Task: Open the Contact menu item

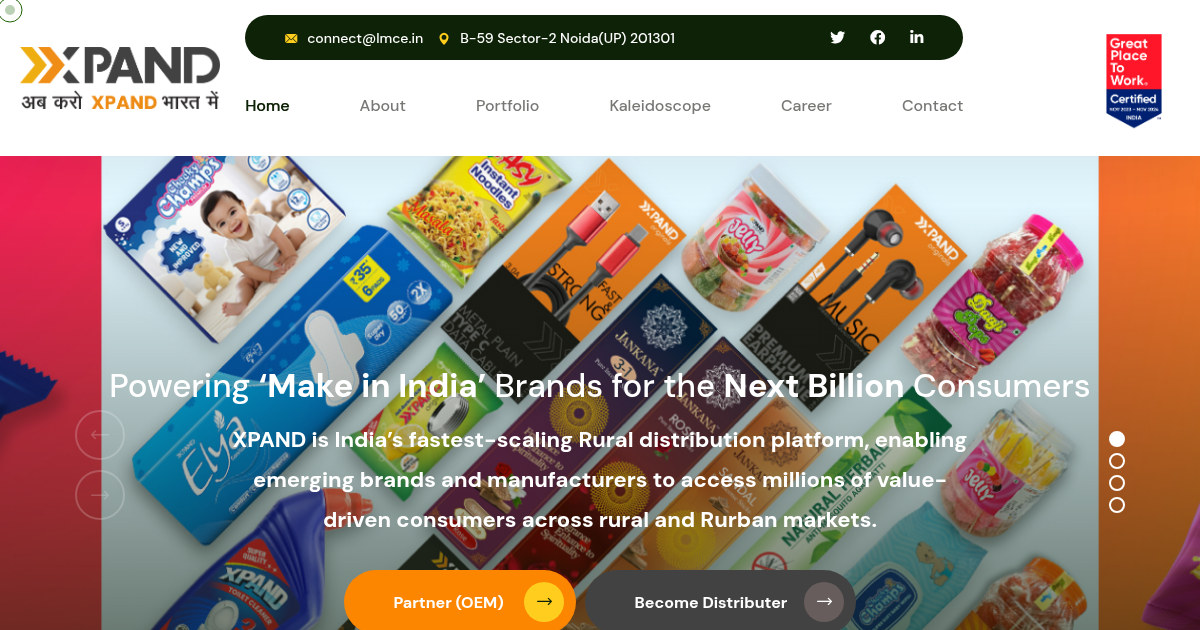Action: (x=932, y=106)
